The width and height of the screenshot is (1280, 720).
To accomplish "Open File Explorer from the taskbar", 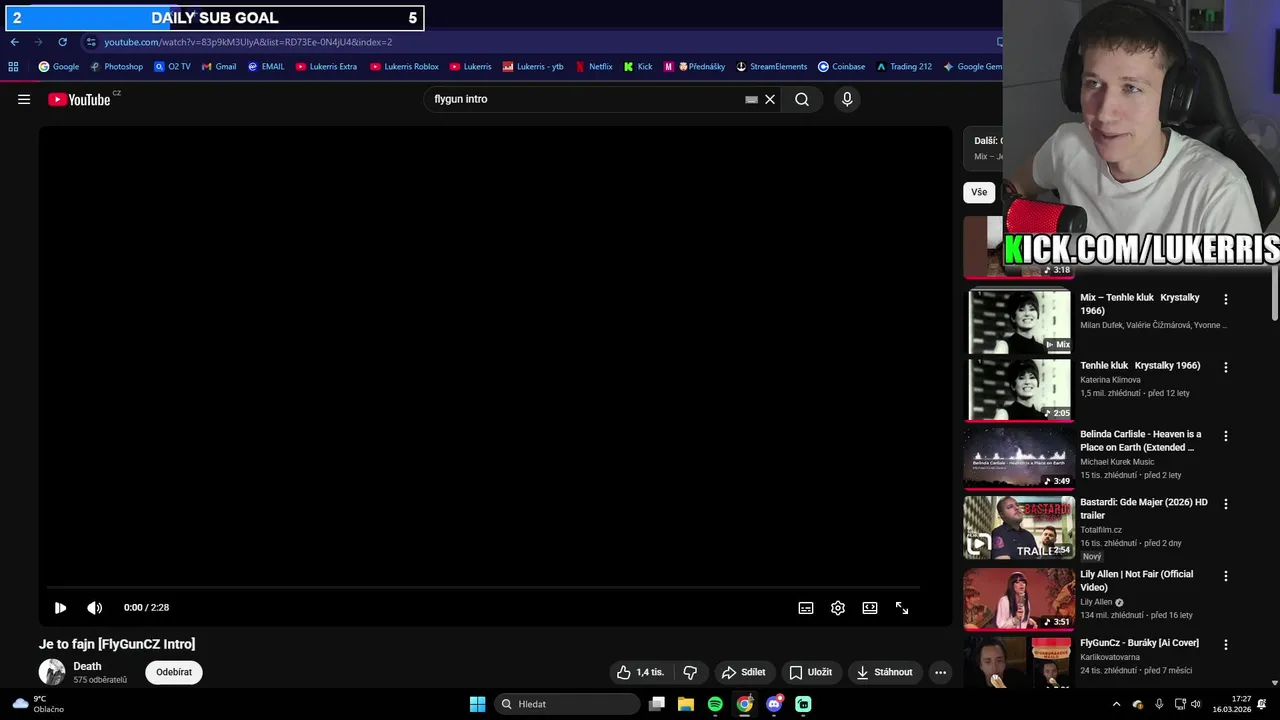I will coord(686,704).
